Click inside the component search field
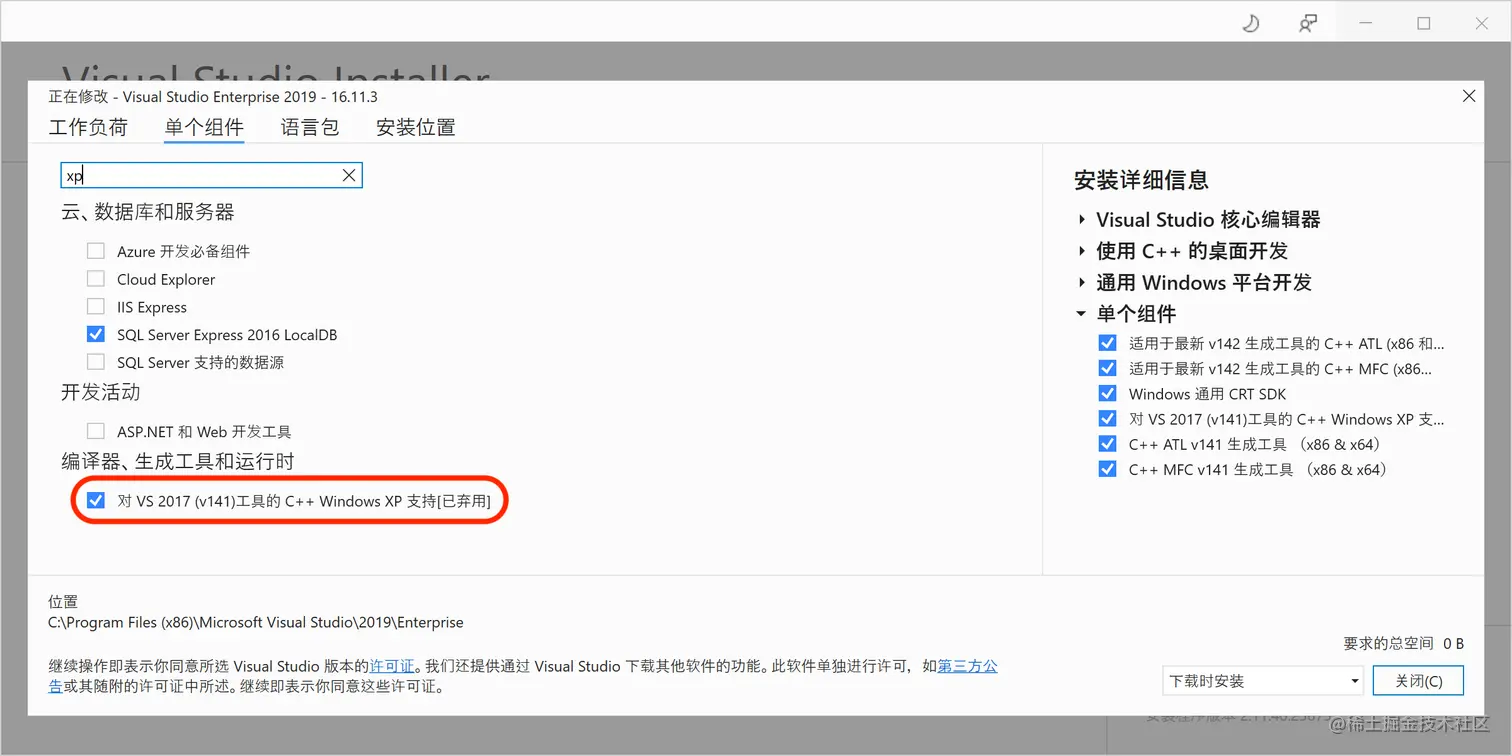Viewport: 1512px width, 756px height. click(x=200, y=174)
